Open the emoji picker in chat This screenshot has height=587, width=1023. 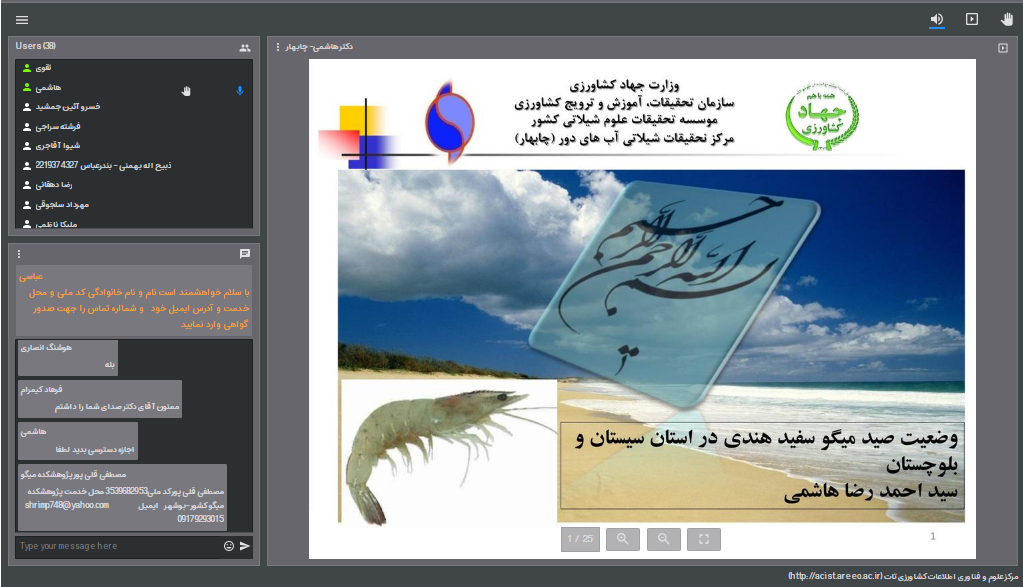tap(229, 546)
